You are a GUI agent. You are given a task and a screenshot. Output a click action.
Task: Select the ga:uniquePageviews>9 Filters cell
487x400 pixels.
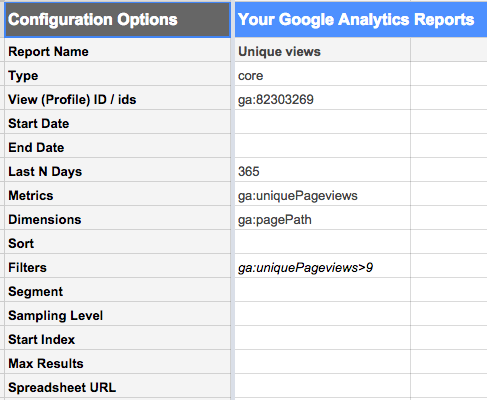(322, 266)
